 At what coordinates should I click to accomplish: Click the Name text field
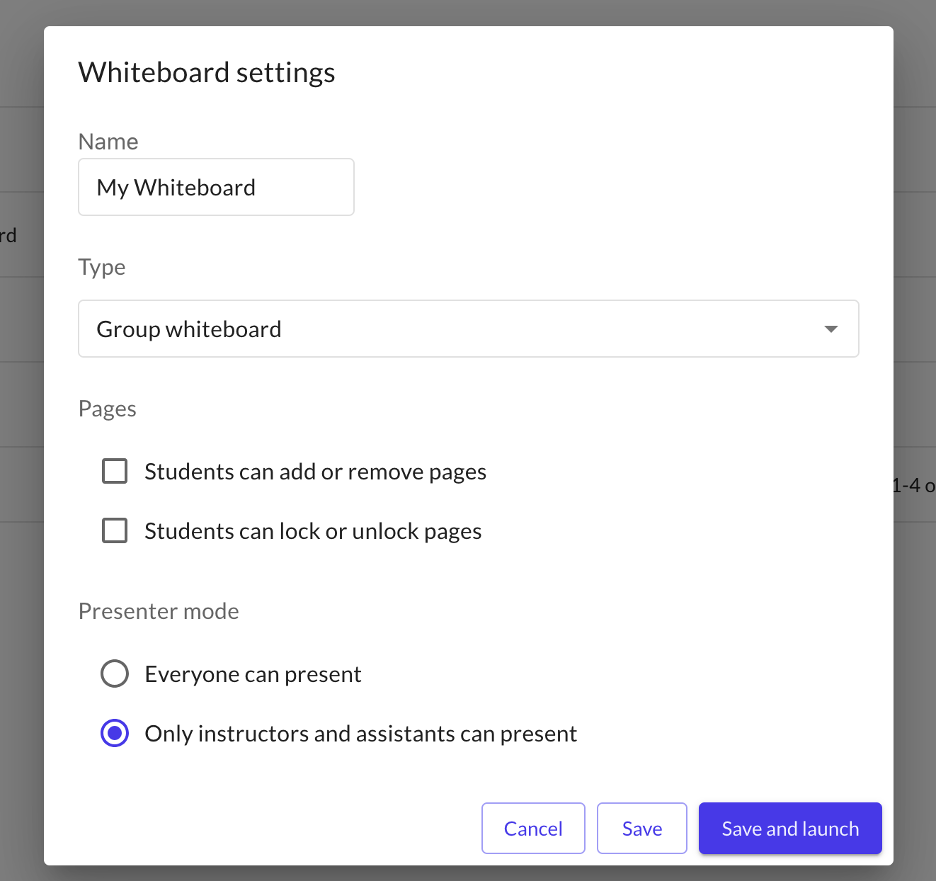point(216,187)
